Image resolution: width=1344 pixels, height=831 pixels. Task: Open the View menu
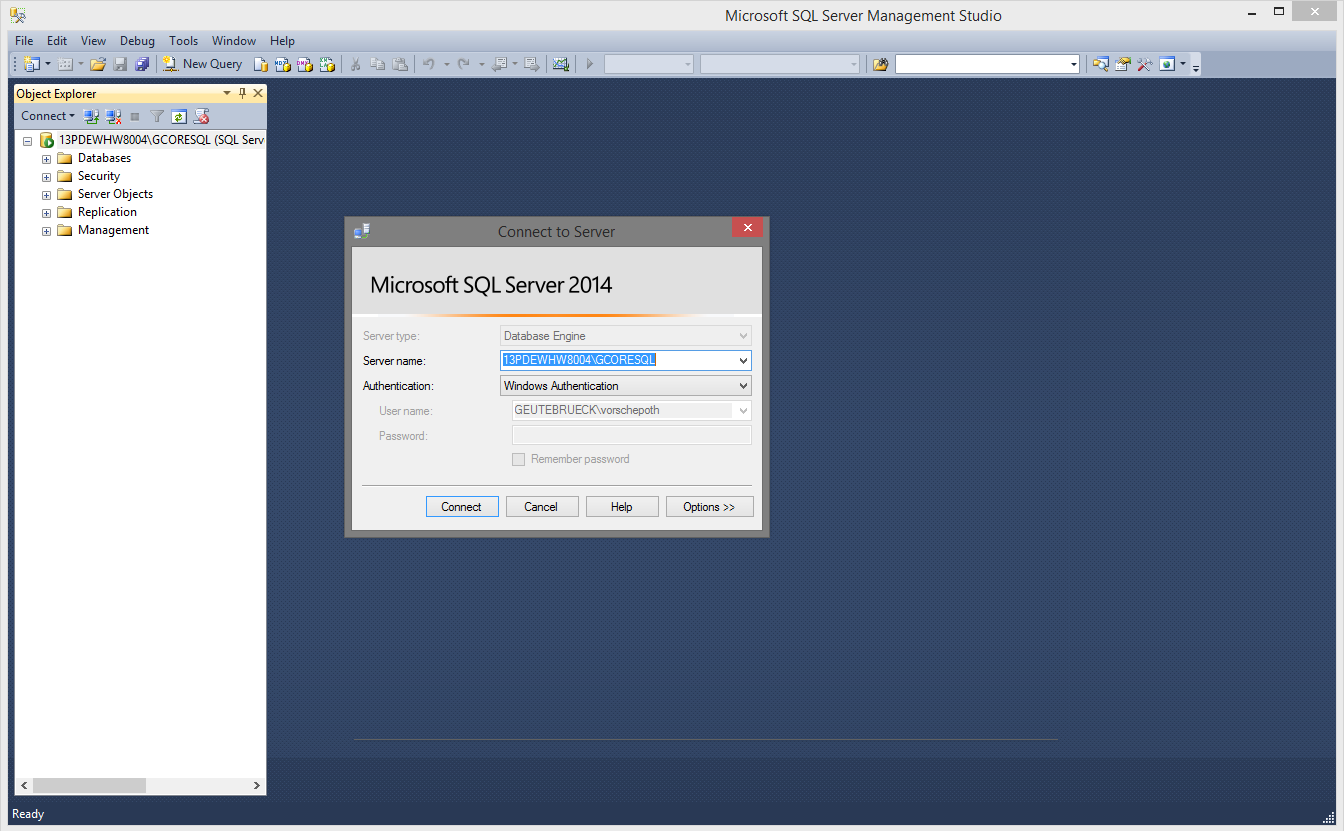tap(93, 41)
